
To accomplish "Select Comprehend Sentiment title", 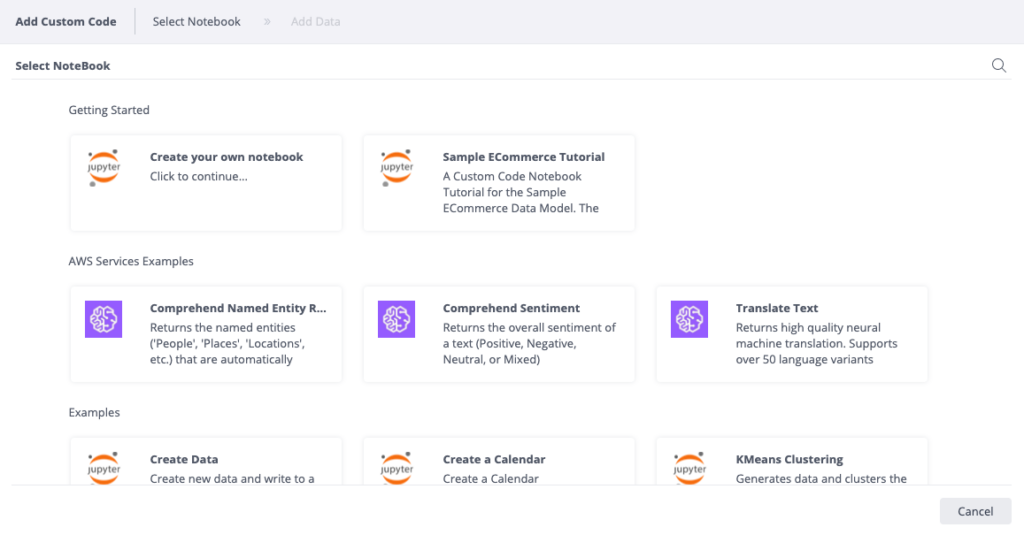I will tap(511, 308).
